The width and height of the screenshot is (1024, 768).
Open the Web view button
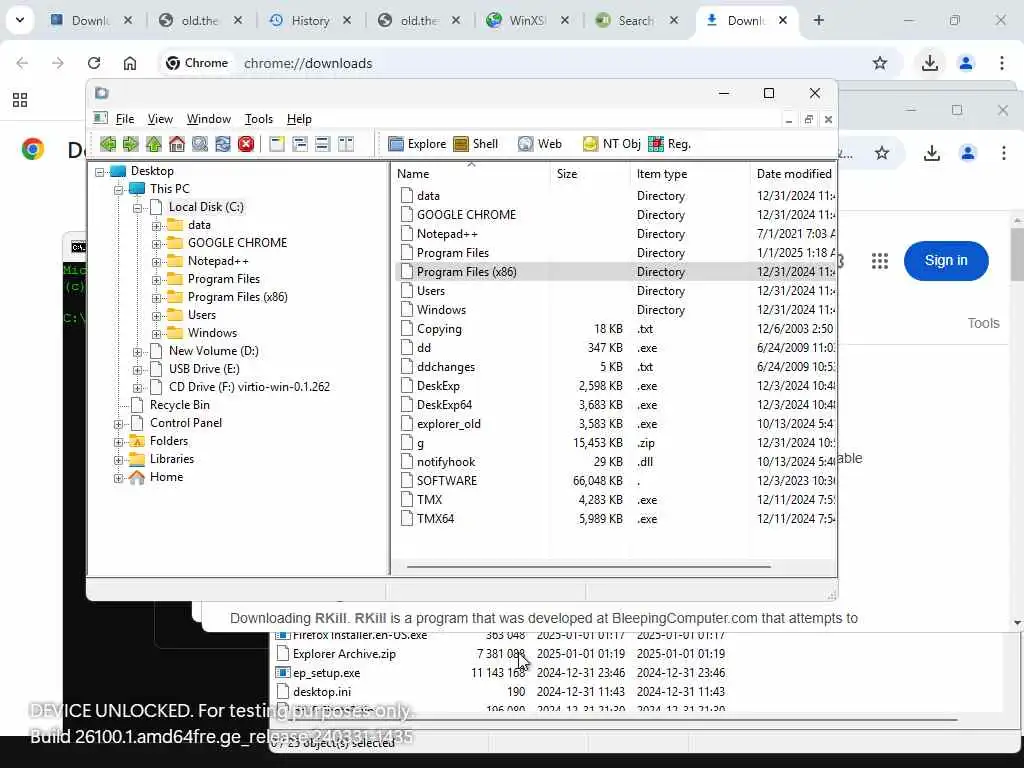click(539, 144)
